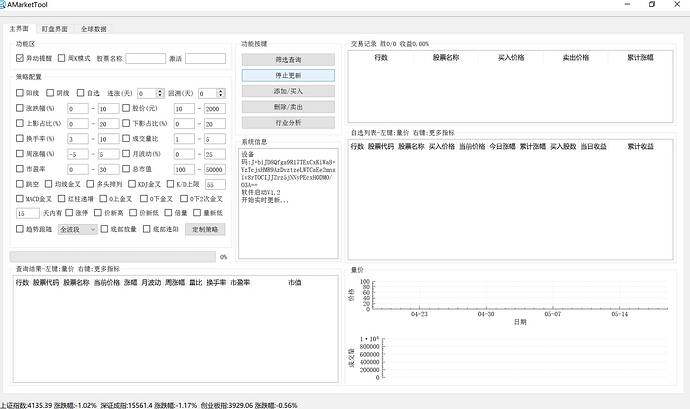Click the 添加/买入 button
690x409 pixels.
288,91
